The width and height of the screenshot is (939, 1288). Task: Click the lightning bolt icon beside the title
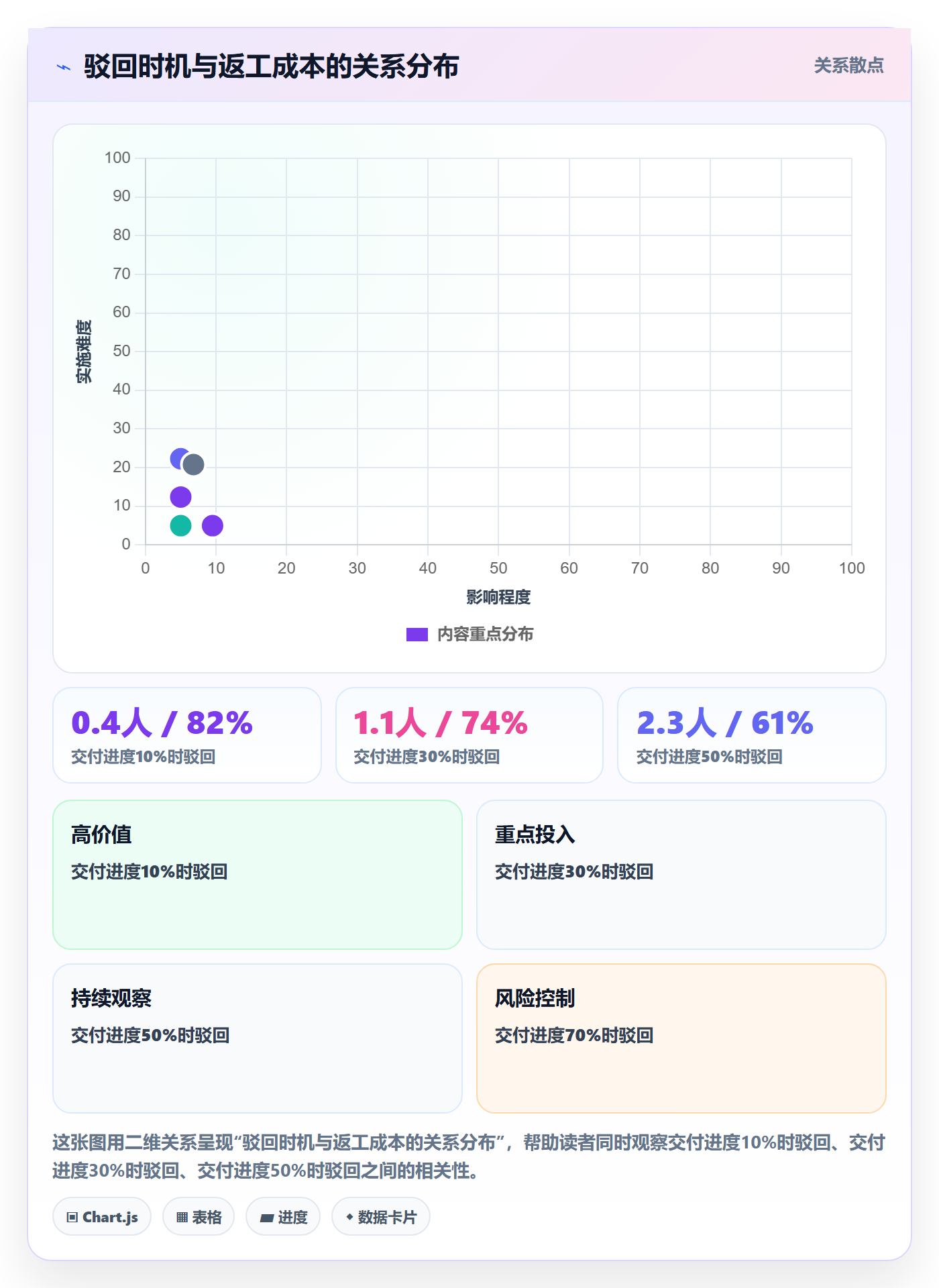(x=64, y=67)
